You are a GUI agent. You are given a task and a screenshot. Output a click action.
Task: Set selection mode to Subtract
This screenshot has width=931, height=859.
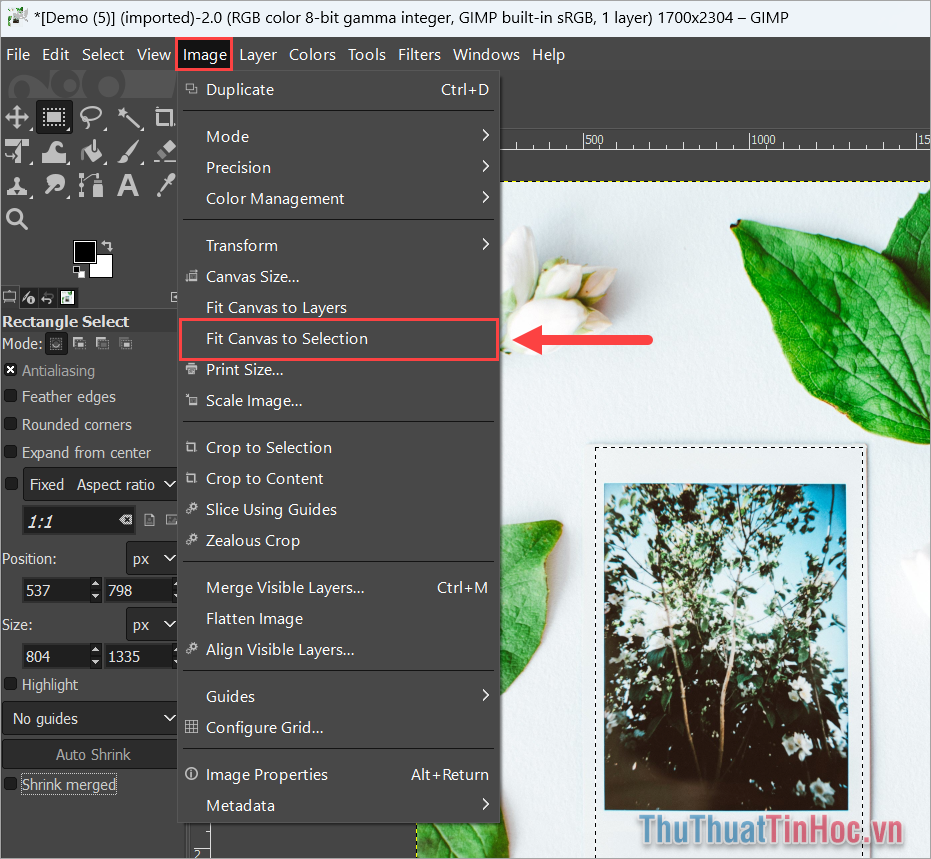(x=102, y=343)
